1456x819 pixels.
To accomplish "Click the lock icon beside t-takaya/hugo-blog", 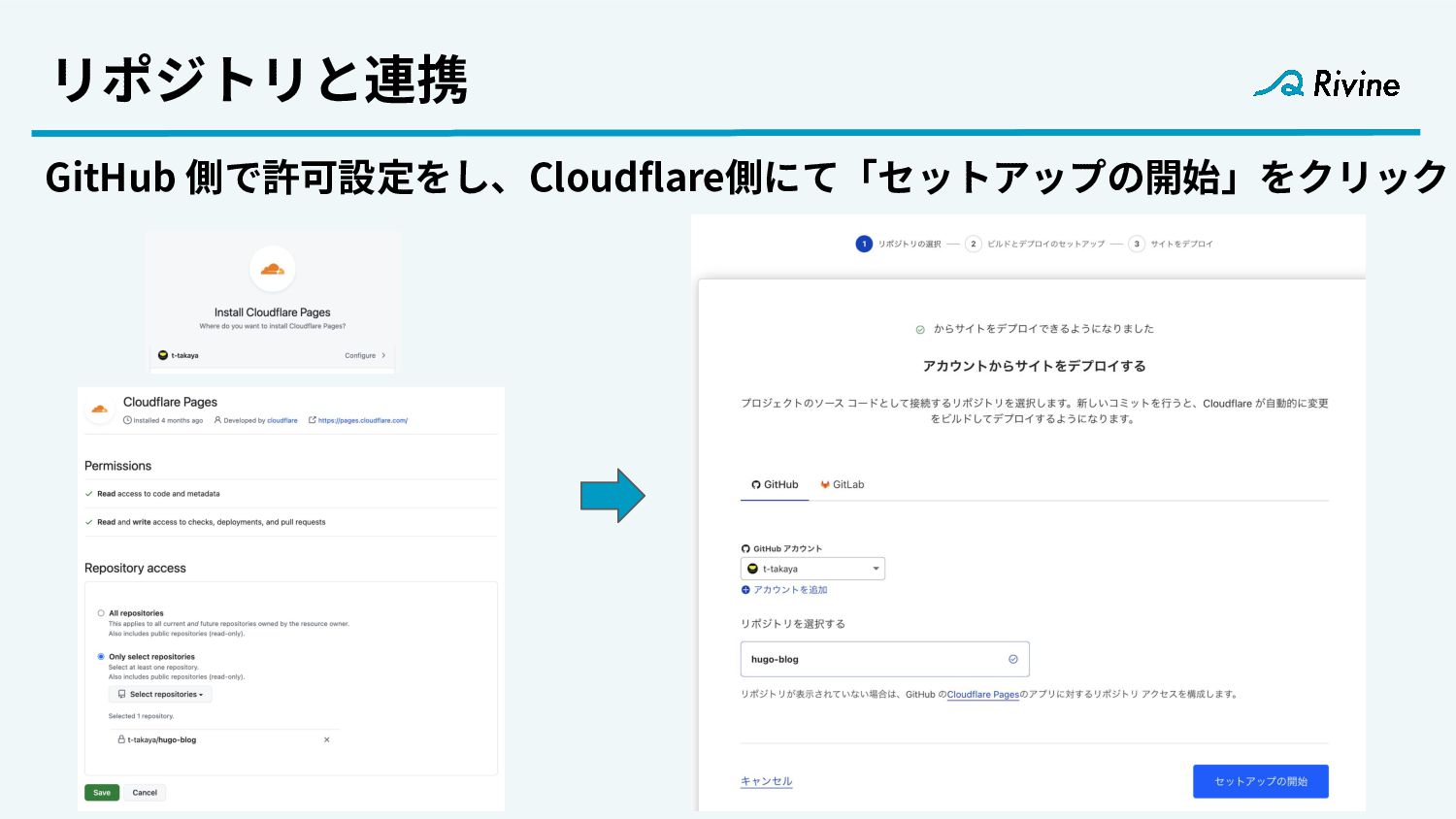I will (x=121, y=739).
